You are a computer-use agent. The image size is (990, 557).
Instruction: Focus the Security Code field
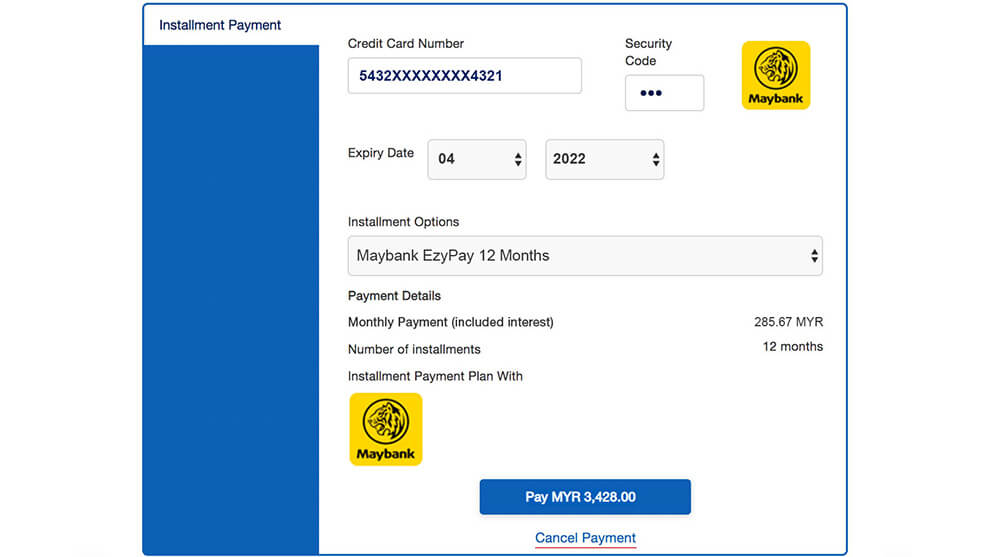pyautogui.click(x=664, y=93)
